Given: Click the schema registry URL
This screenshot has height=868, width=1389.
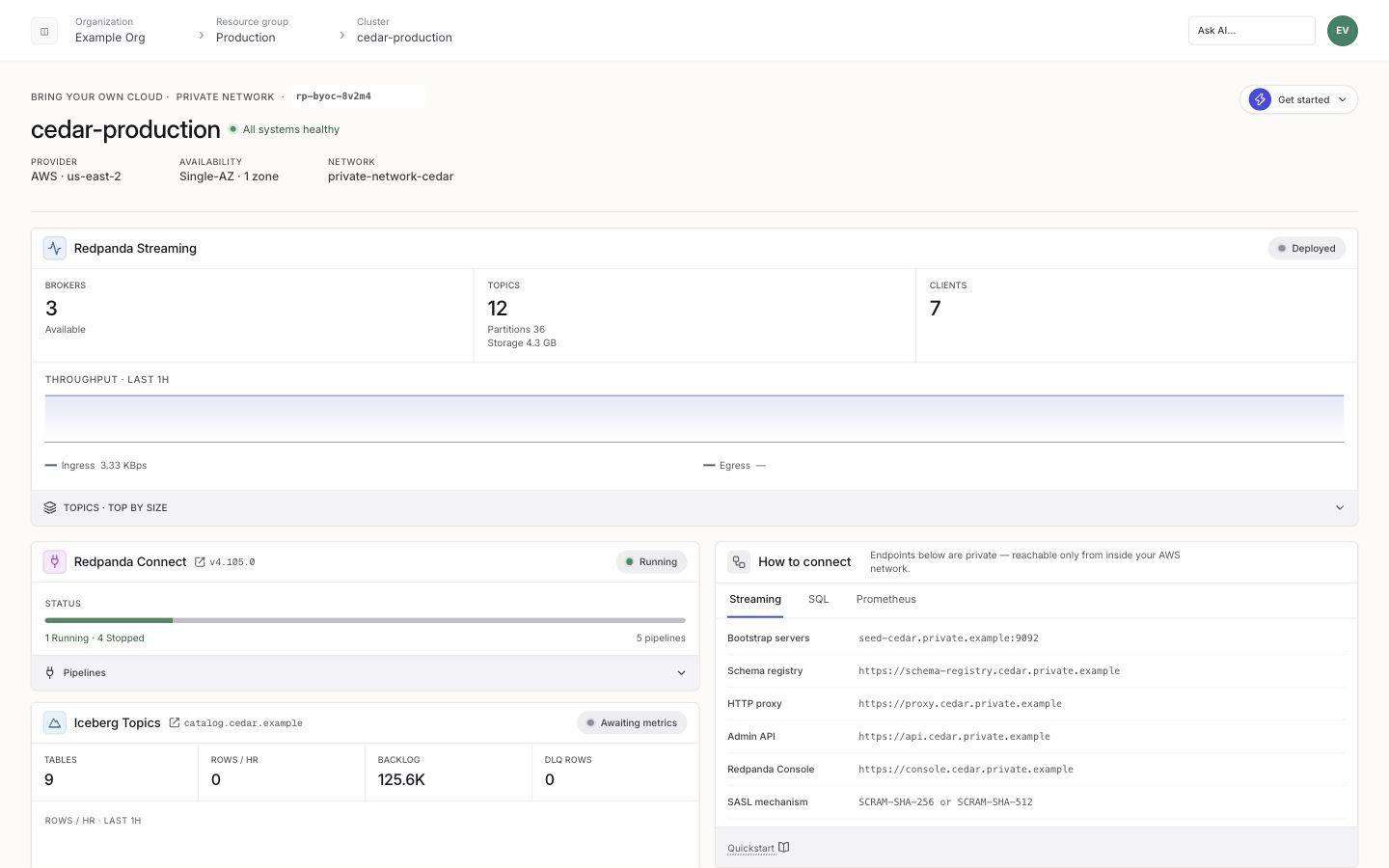Looking at the screenshot, I should [989, 671].
